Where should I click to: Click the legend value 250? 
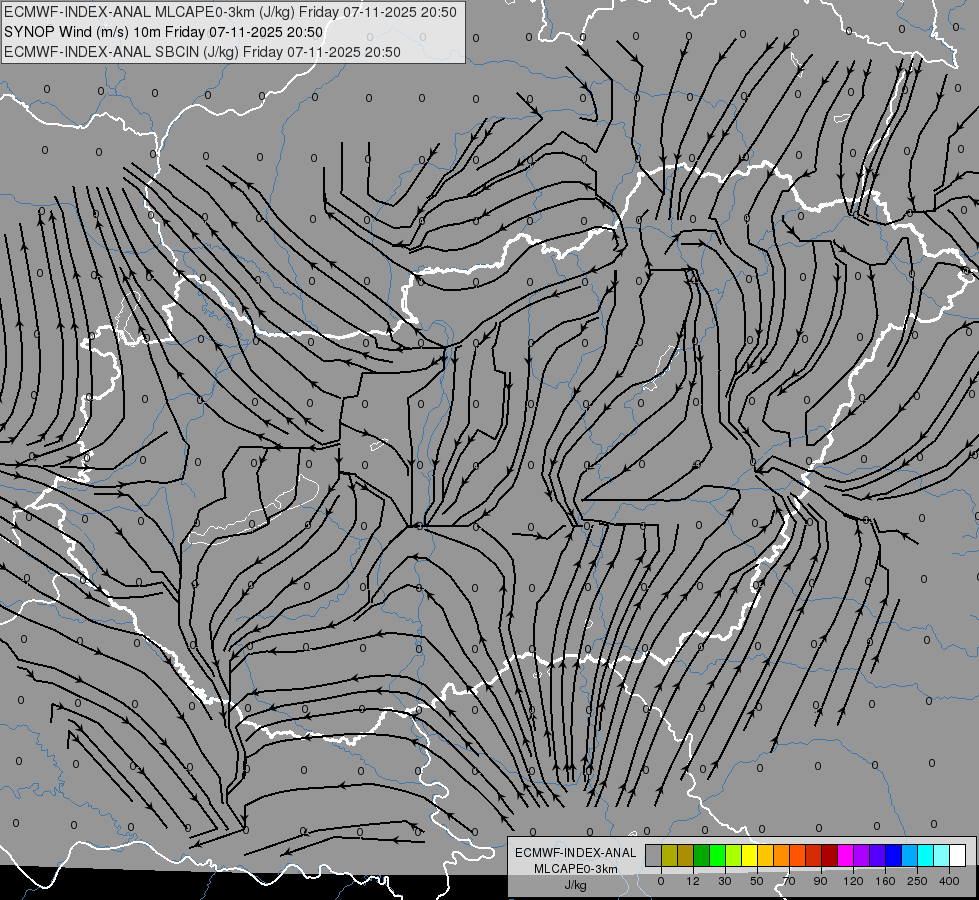tap(917, 881)
